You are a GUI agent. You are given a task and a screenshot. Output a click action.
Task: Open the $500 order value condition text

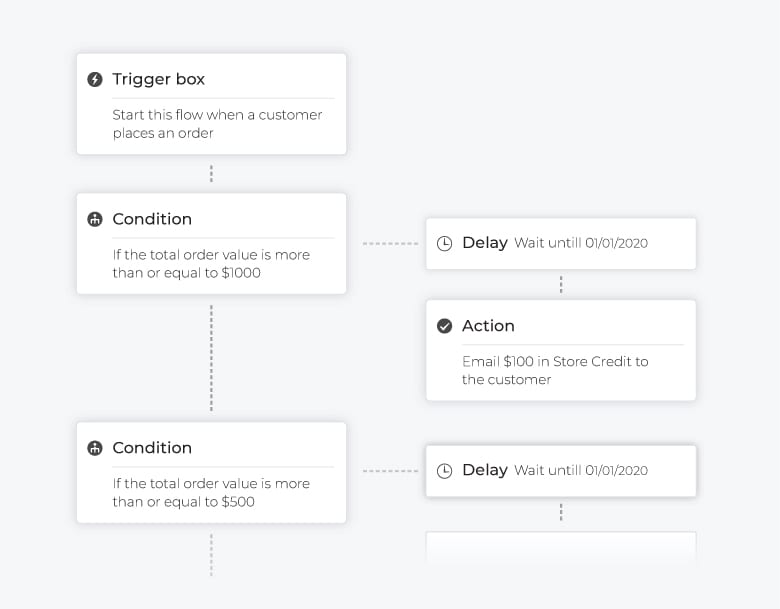(211, 493)
